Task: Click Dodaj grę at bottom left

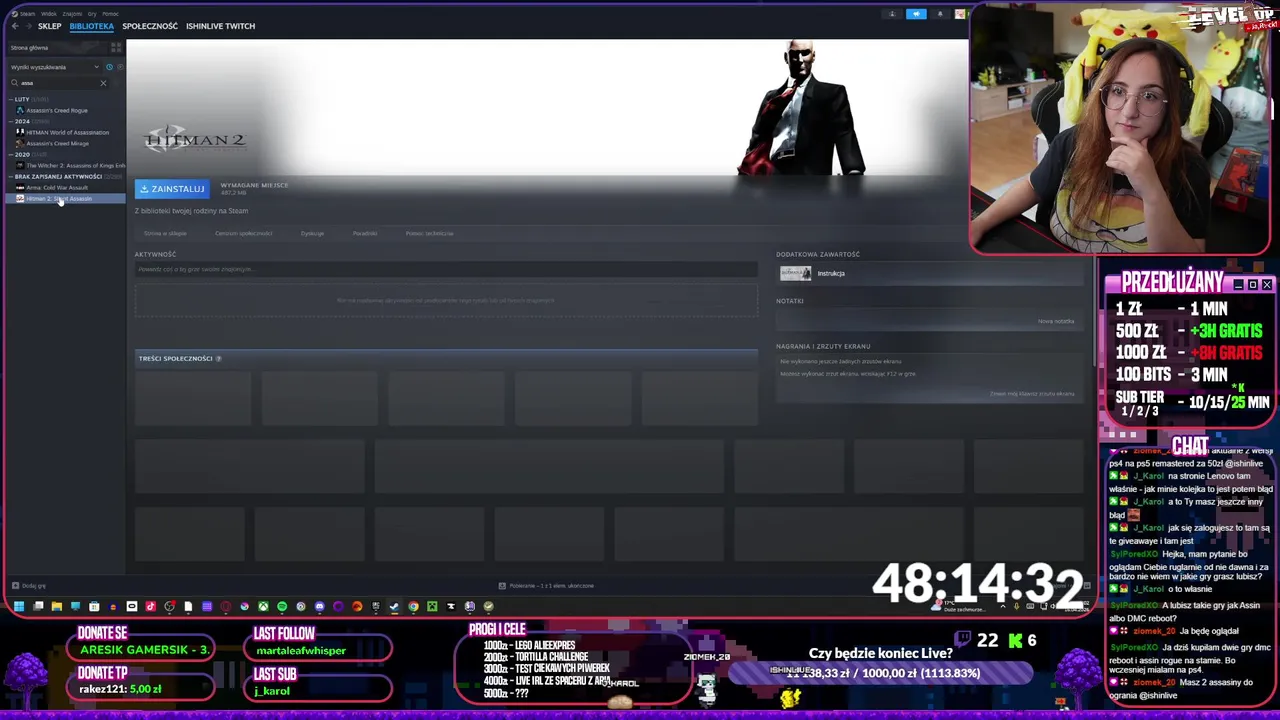Action: 28,585
